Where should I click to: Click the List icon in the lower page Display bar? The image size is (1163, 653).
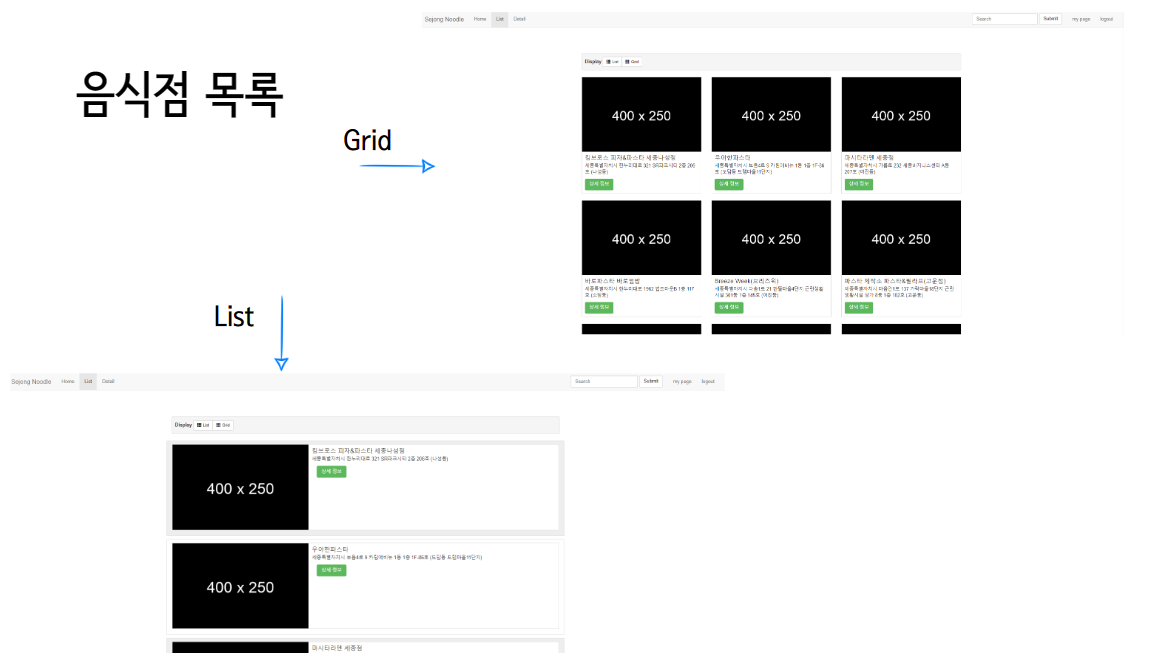pos(201,424)
